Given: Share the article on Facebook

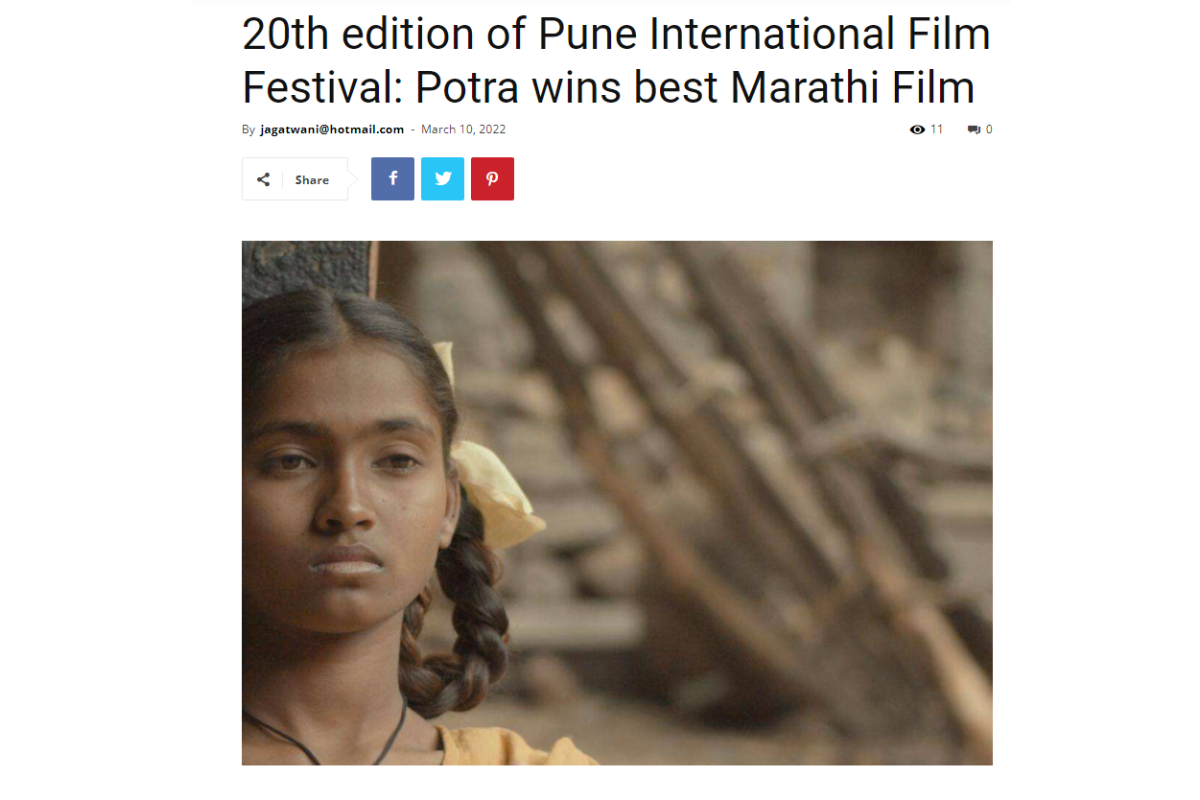Looking at the screenshot, I should (392, 179).
